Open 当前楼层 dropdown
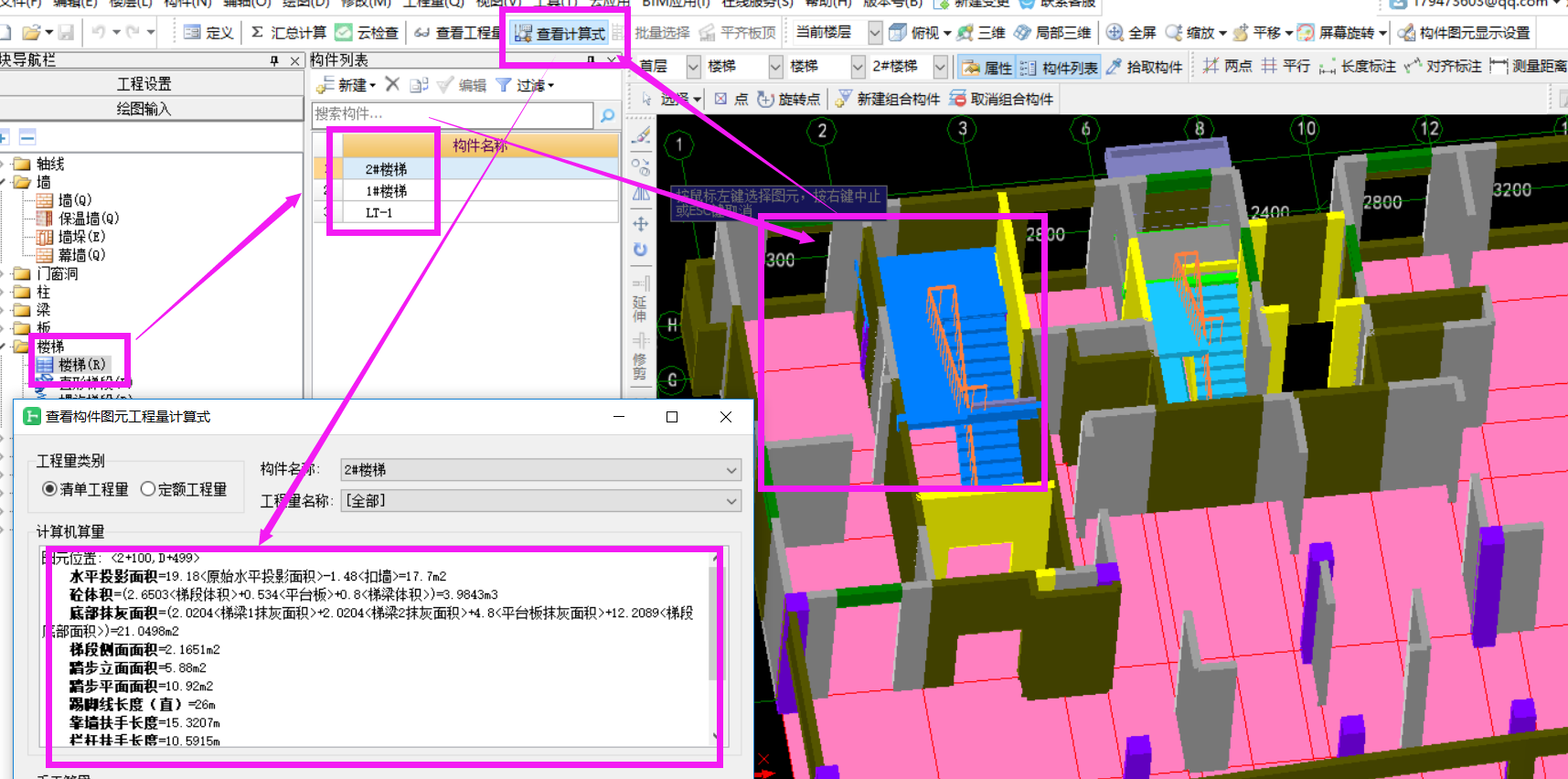This screenshot has width=1568, height=779. click(x=875, y=33)
